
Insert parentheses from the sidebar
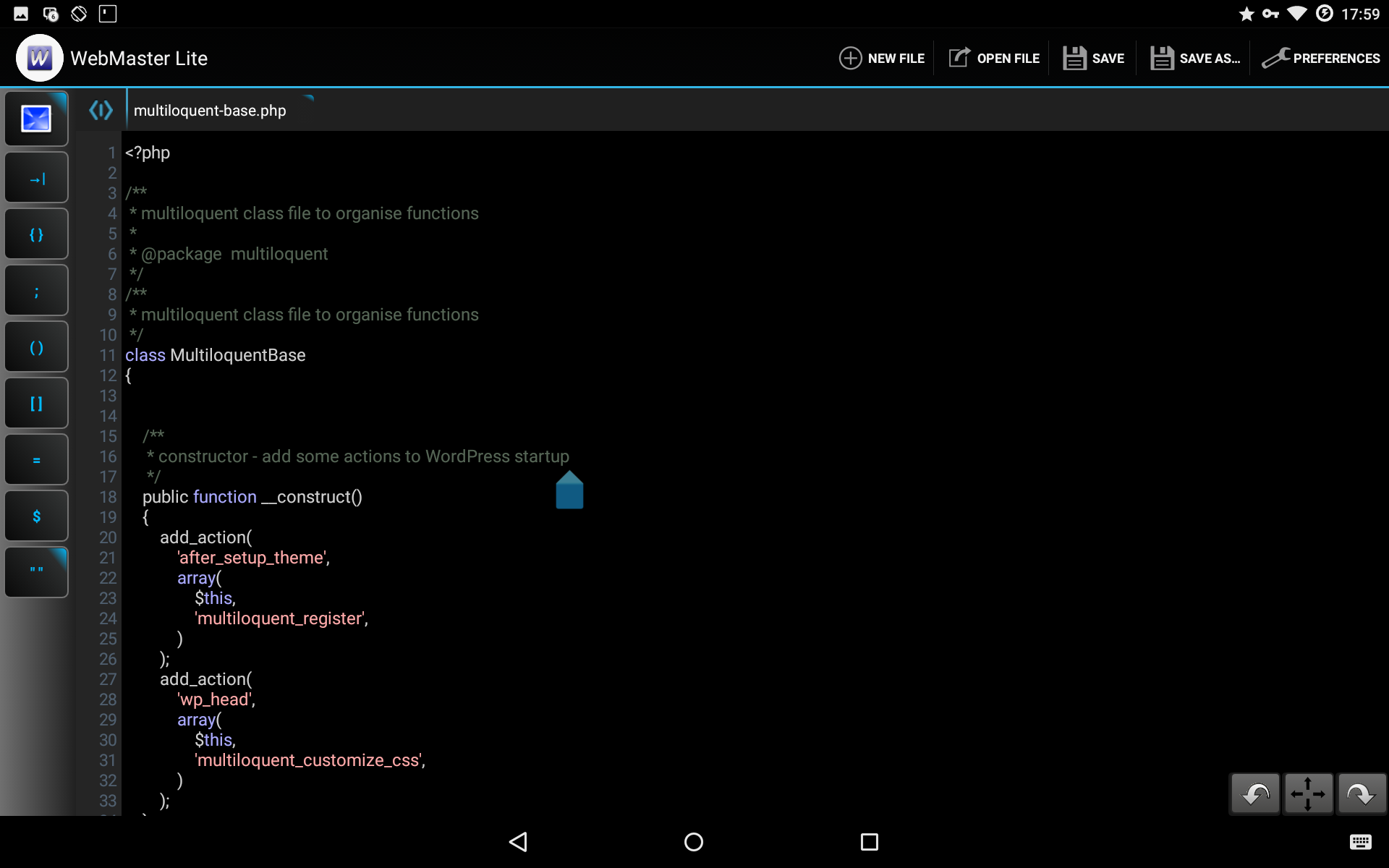click(x=36, y=347)
